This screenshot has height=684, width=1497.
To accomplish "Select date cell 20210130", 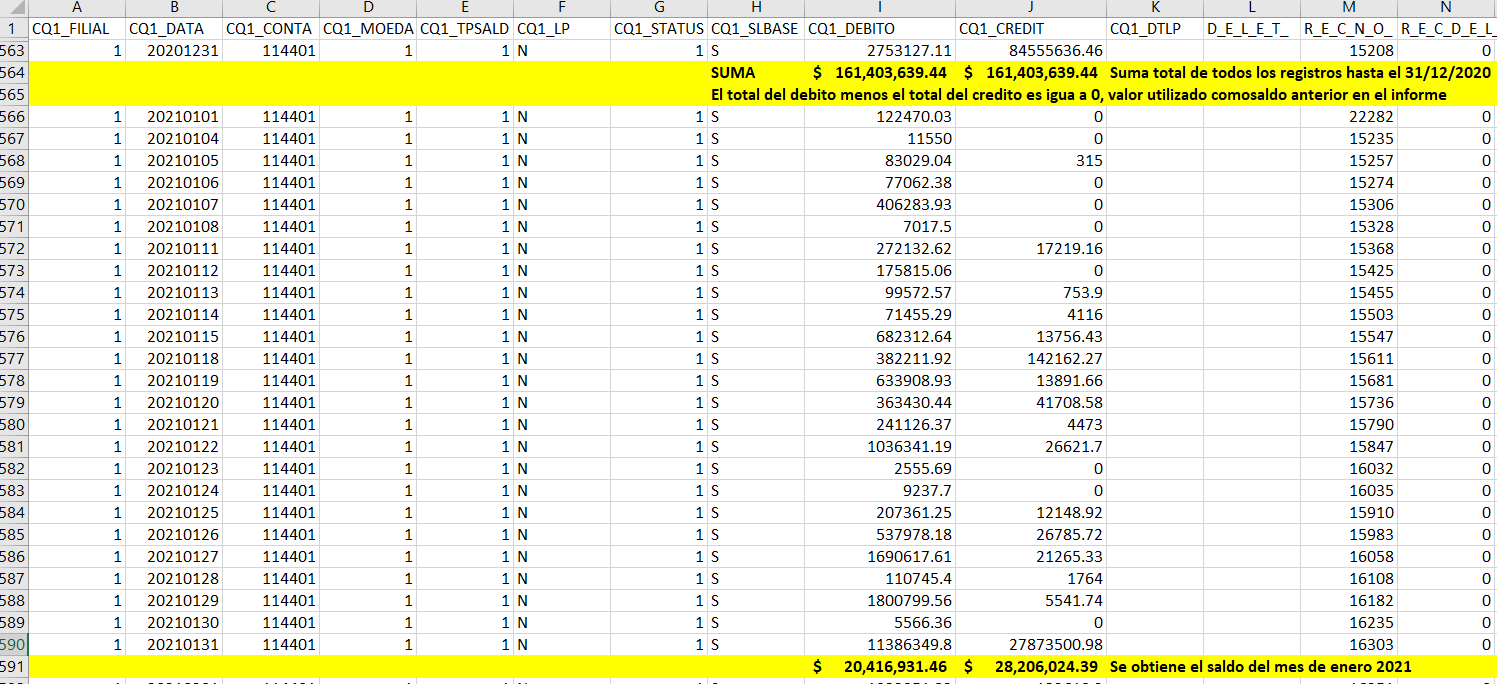I will 175,623.
